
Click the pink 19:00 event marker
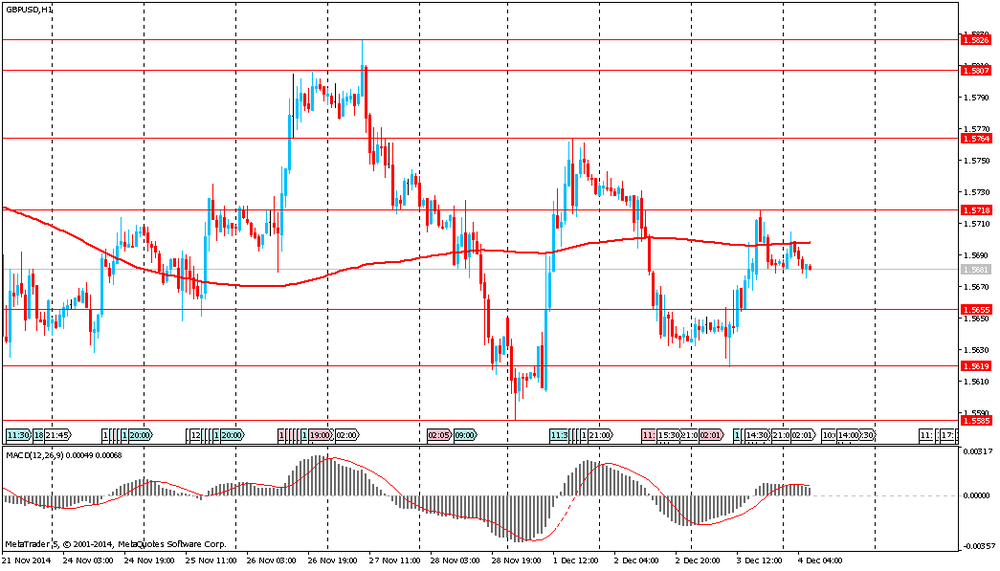320,436
